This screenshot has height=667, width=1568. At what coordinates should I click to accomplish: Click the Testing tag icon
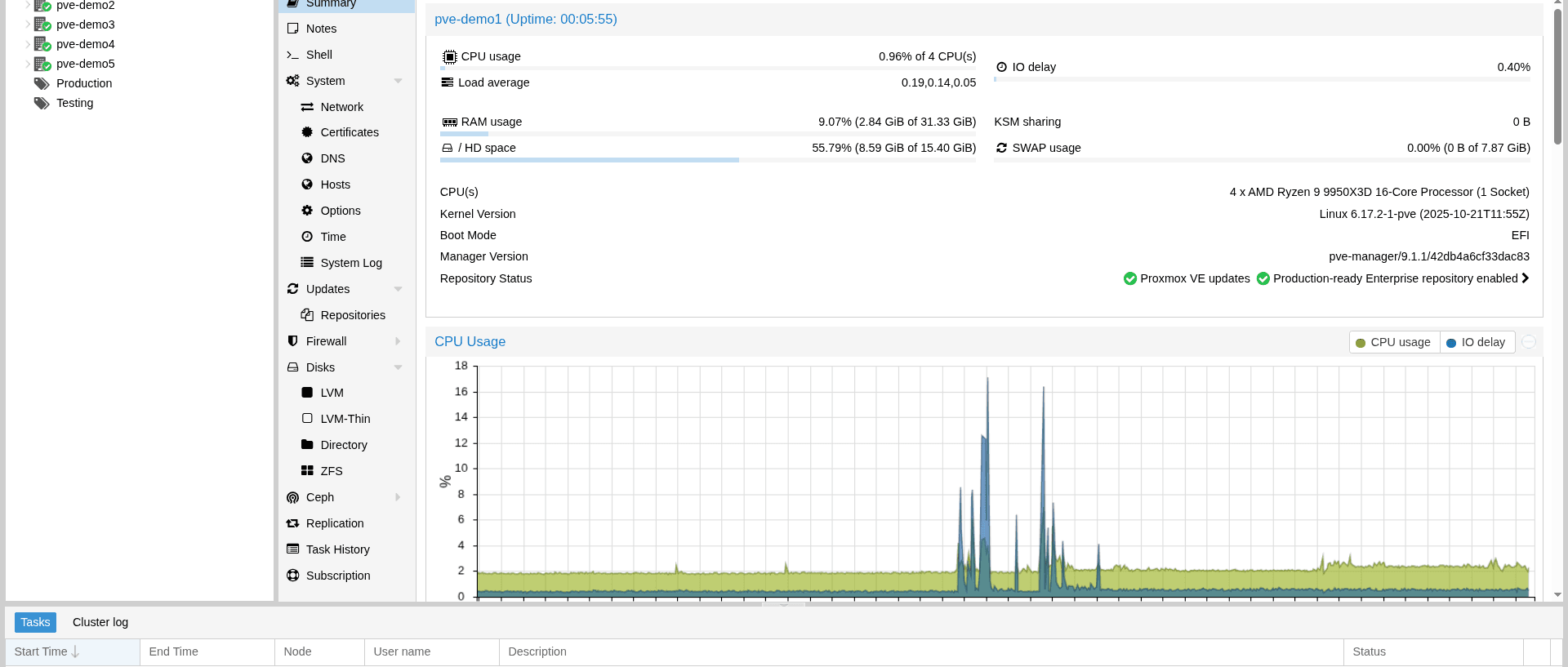42,103
